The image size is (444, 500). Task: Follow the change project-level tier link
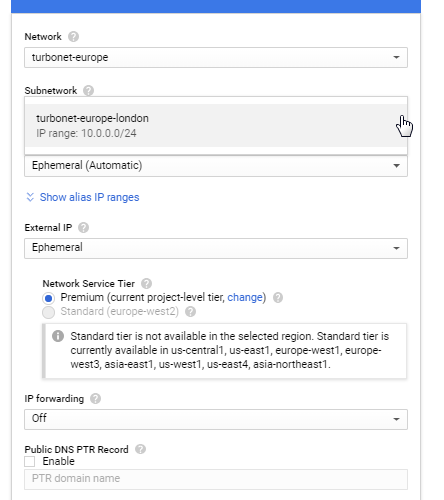point(245,297)
